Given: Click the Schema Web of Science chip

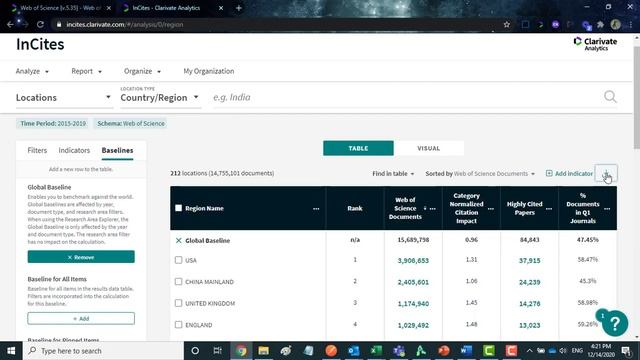Looking at the screenshot, I should point(131,124).
